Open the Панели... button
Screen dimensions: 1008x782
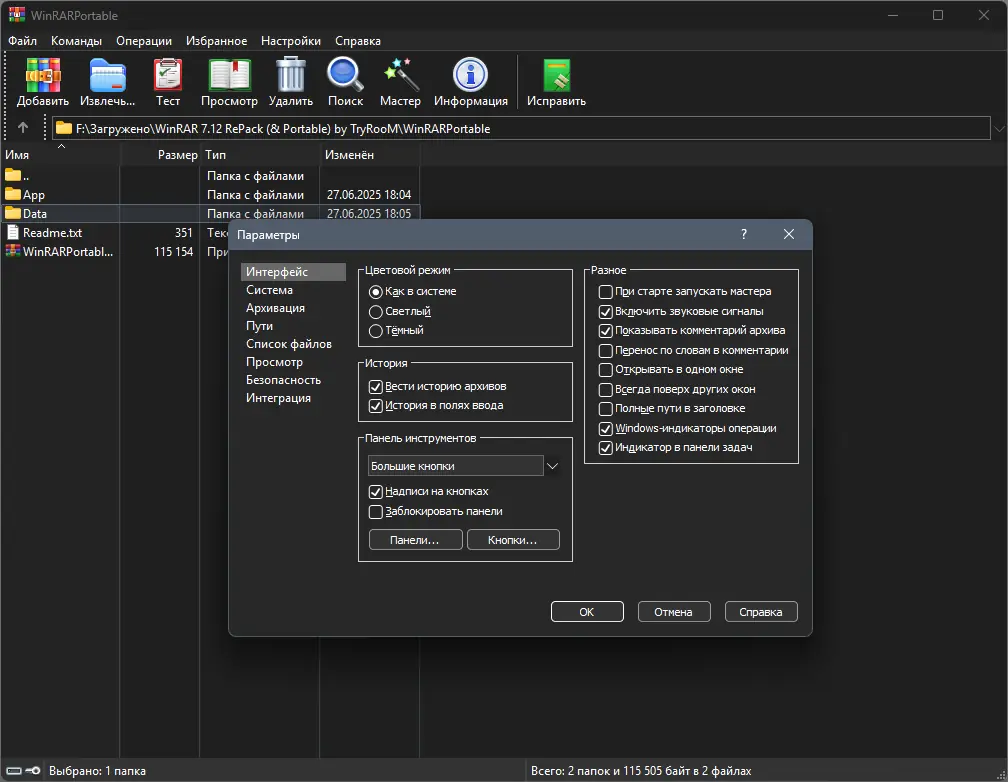click(415, 540)
